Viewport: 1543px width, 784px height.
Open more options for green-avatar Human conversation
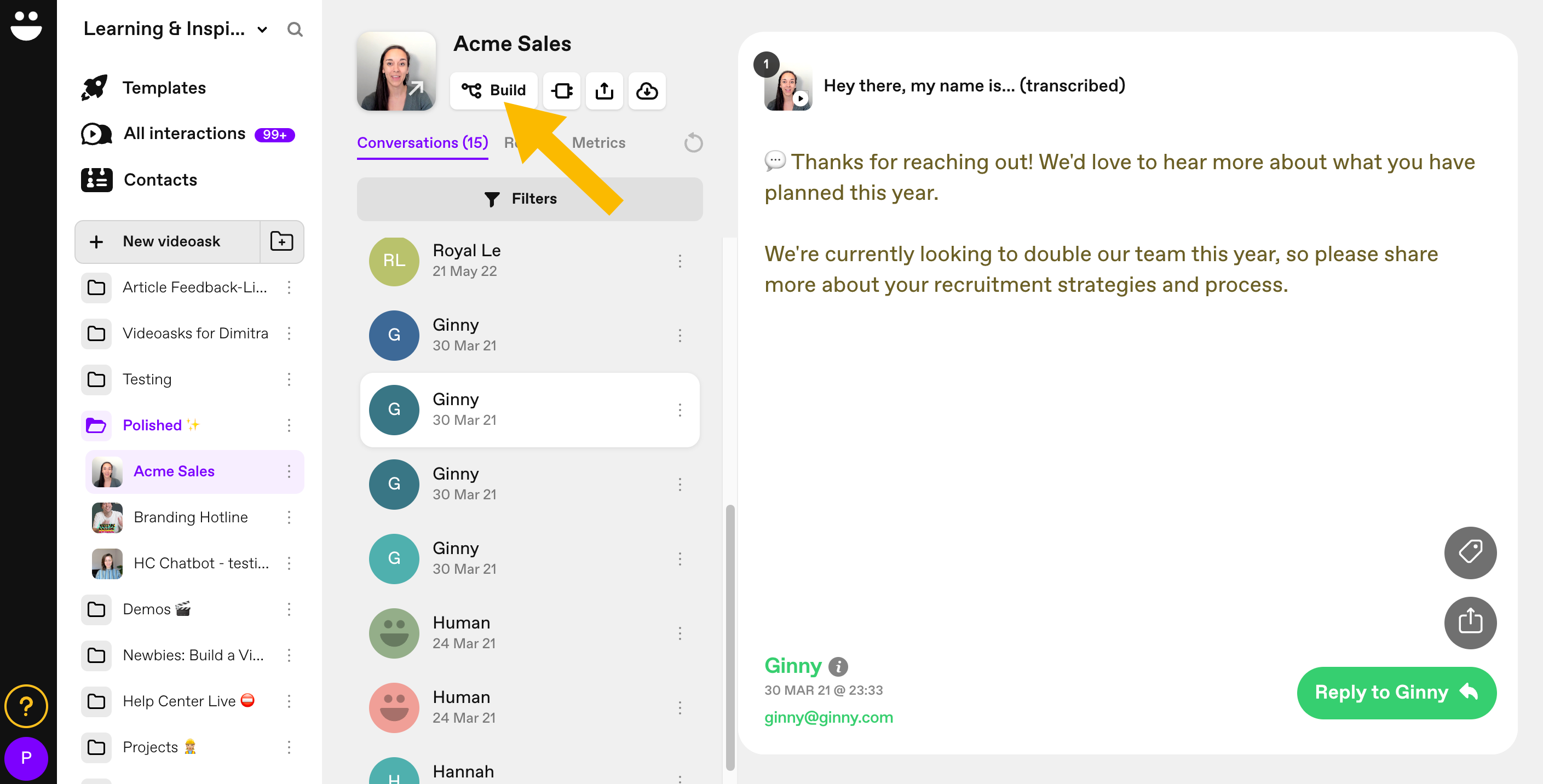680,633
